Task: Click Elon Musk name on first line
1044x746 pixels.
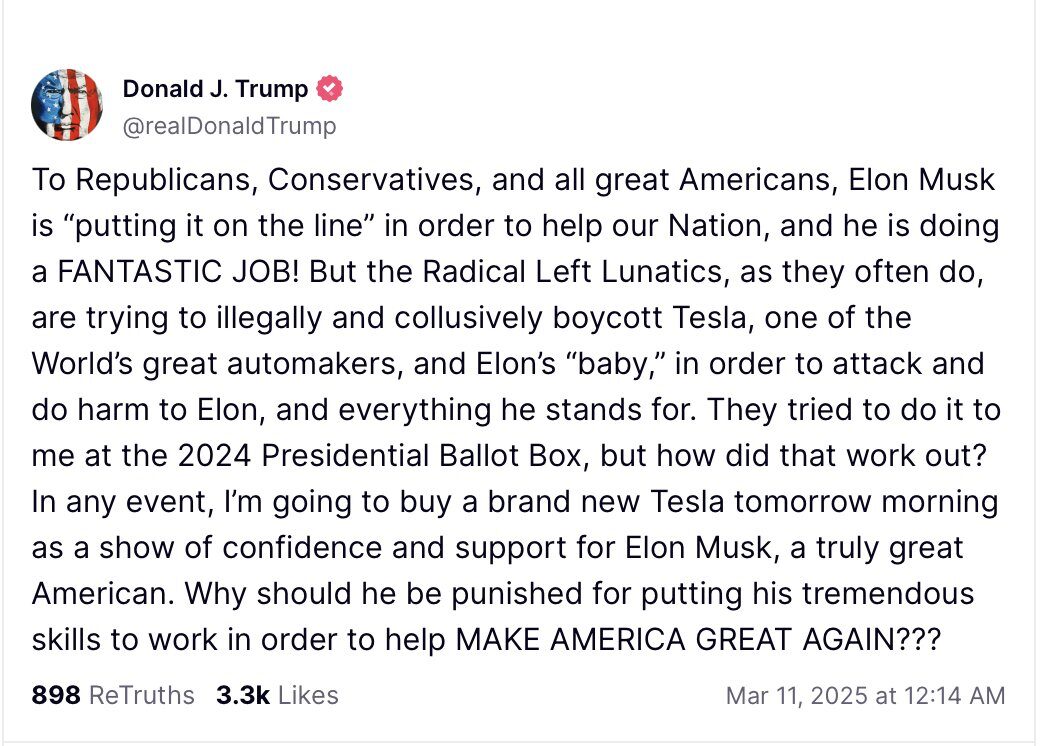Action: click(921, 180)
